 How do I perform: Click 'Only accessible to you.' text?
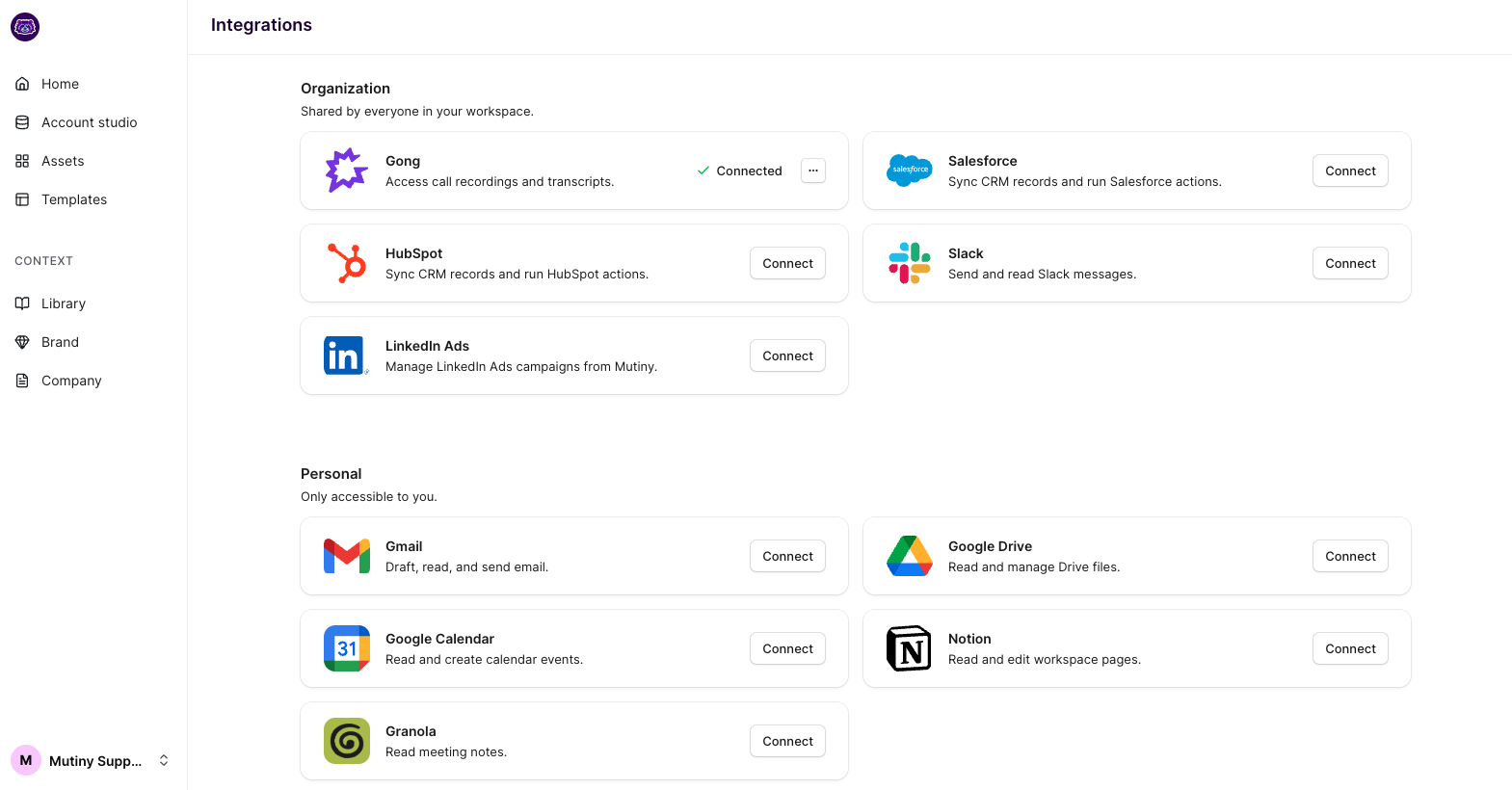[369, 497]
